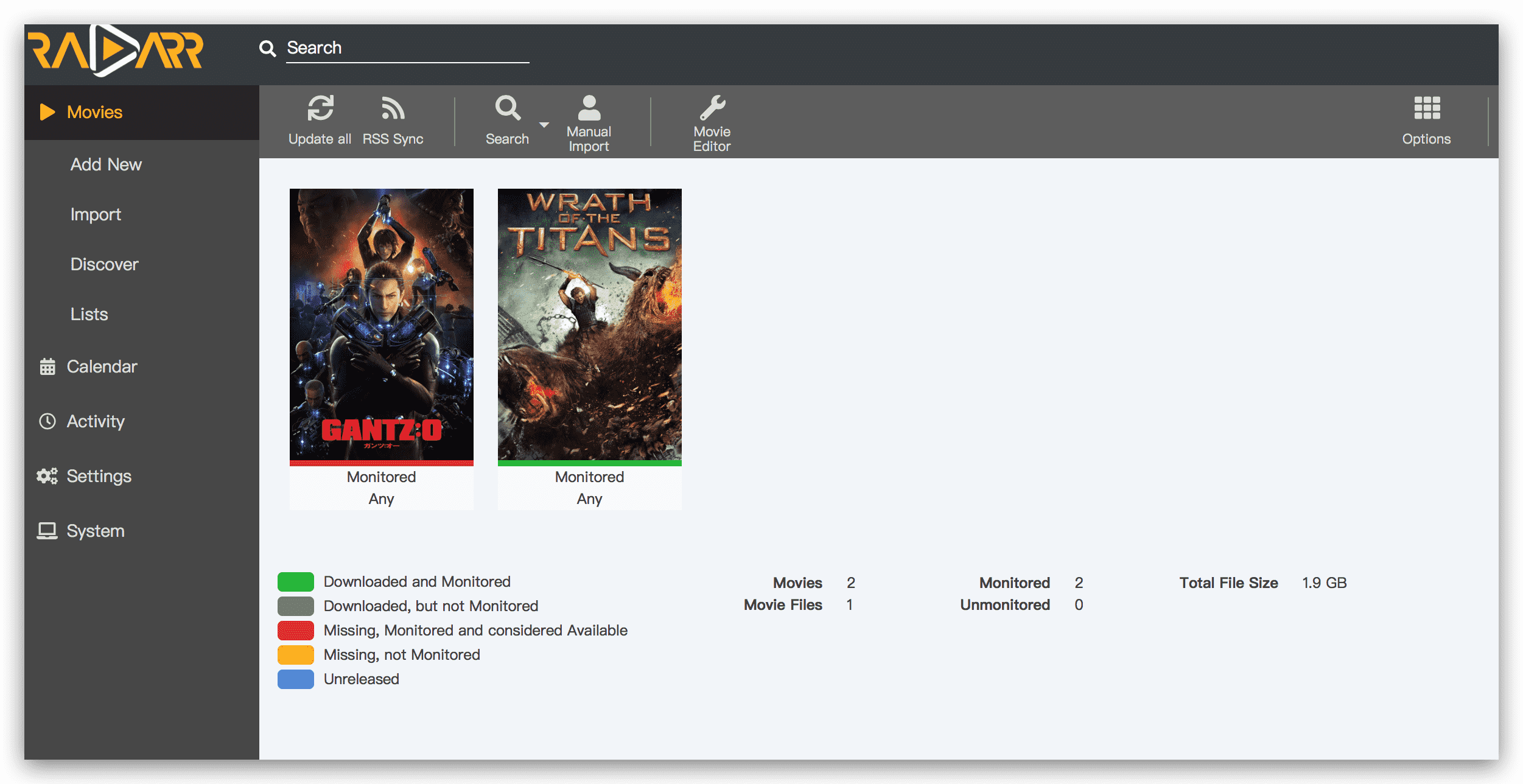The image size is (1523, 784).
Task: Open the GANTZ:O movie poster
Action: tap(382, 324)
